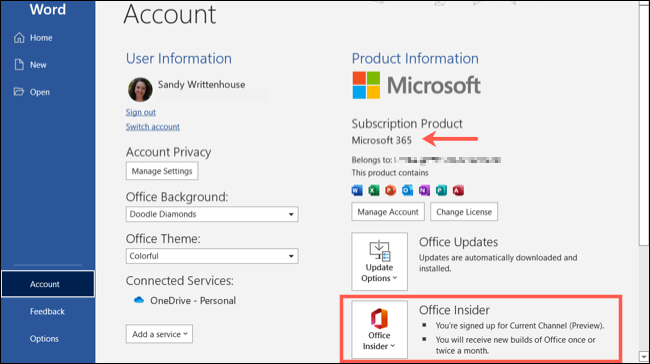Open the Add a service dropdown
Image resolution: width=650 pixels, height=364 pixels.
159,334
